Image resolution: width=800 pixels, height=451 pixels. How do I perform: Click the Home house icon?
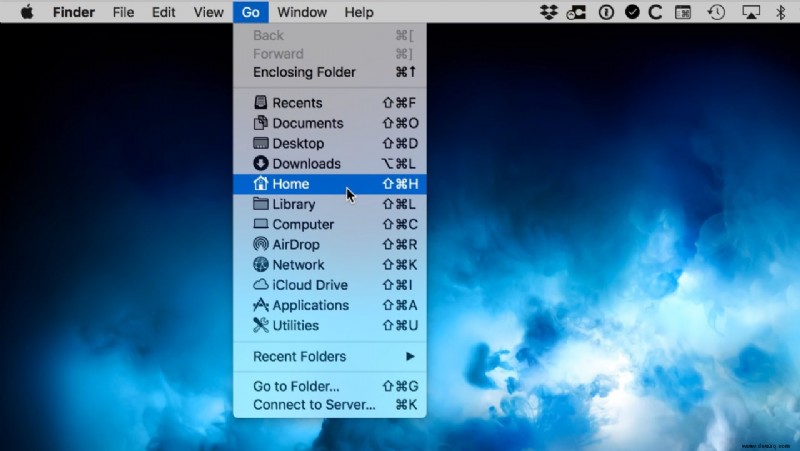point(260,183)
